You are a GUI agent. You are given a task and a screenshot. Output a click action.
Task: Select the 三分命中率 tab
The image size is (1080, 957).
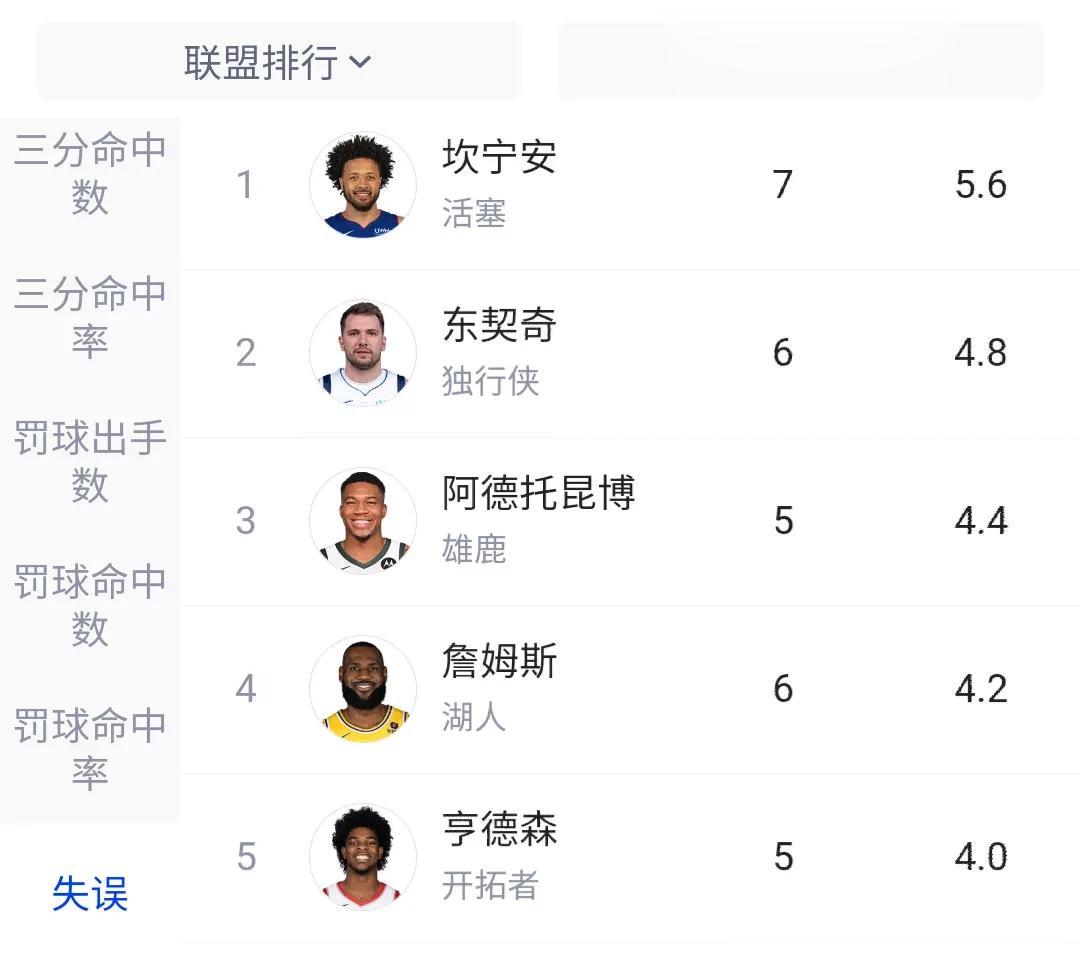pyautogui.click(x=90, y=318)
